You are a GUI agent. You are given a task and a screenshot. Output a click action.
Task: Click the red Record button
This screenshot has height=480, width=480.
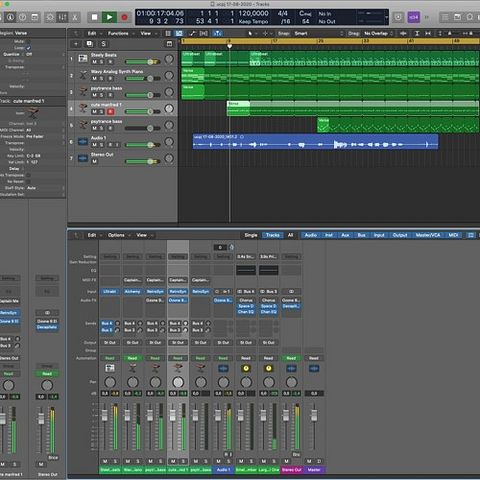coord(124,17)
